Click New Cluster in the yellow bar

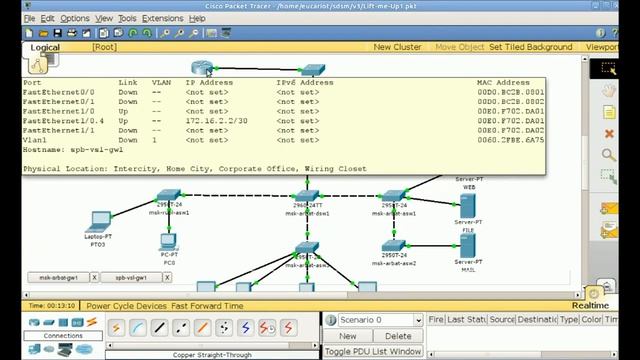pos(397,47)
